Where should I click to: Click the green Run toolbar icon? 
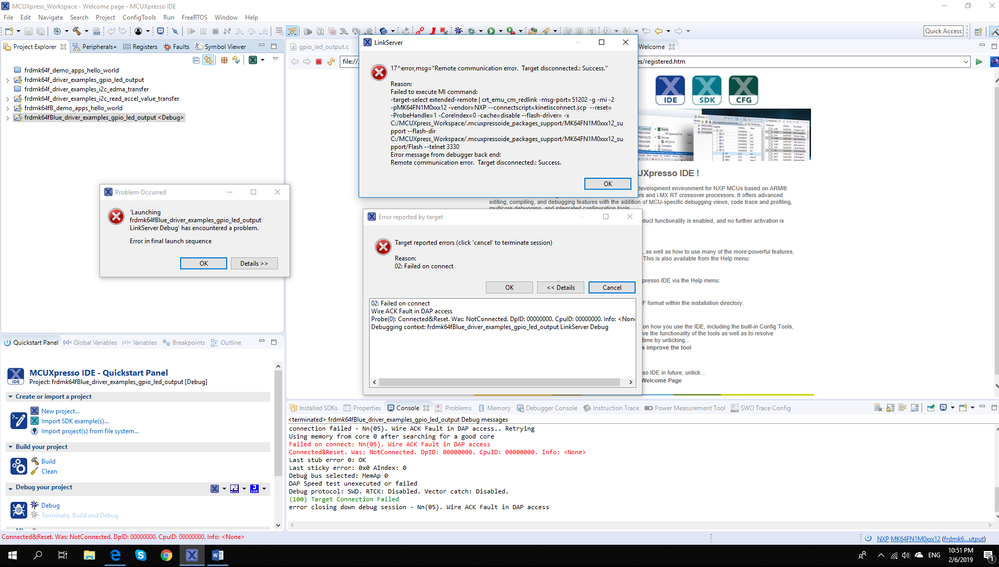(491, 31)
